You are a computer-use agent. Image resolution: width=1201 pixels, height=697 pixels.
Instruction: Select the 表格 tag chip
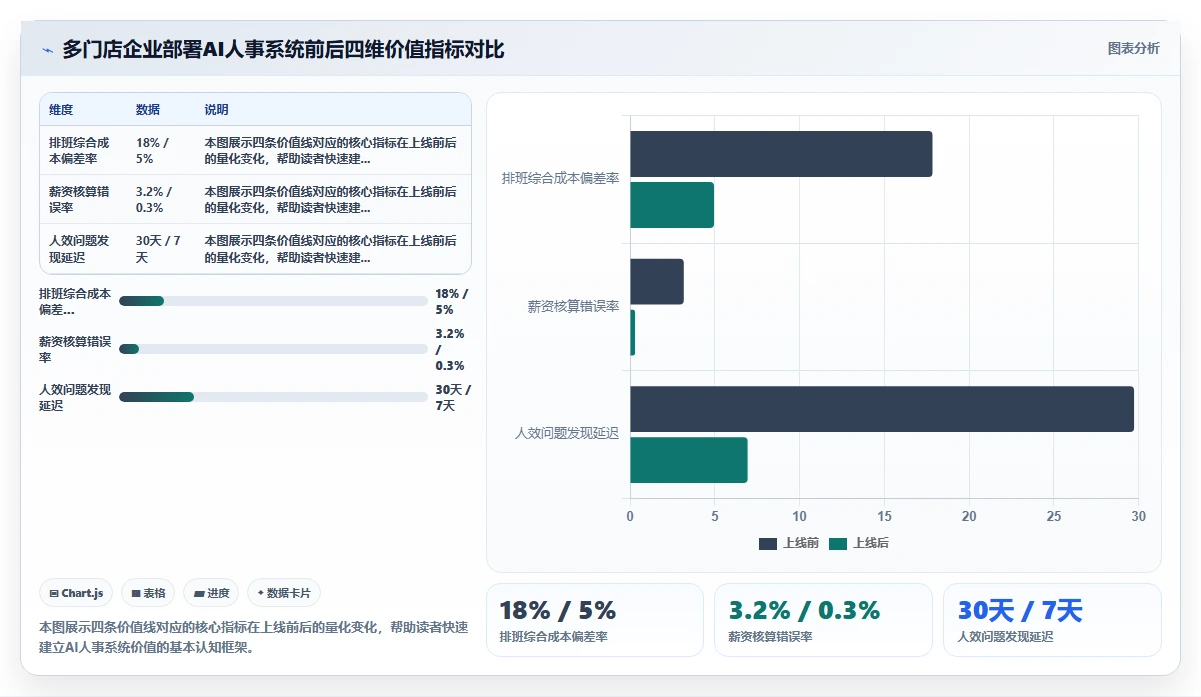click(x=148, y=593)
